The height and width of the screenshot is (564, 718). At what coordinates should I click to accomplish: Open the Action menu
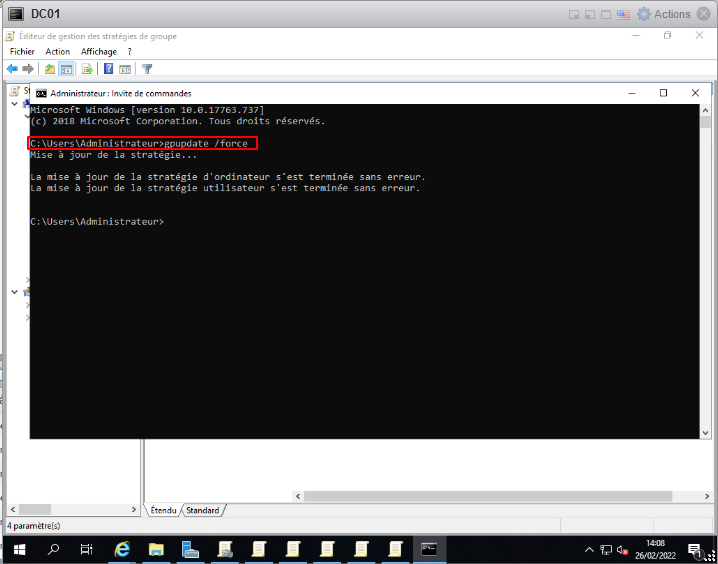click(57, 51)
